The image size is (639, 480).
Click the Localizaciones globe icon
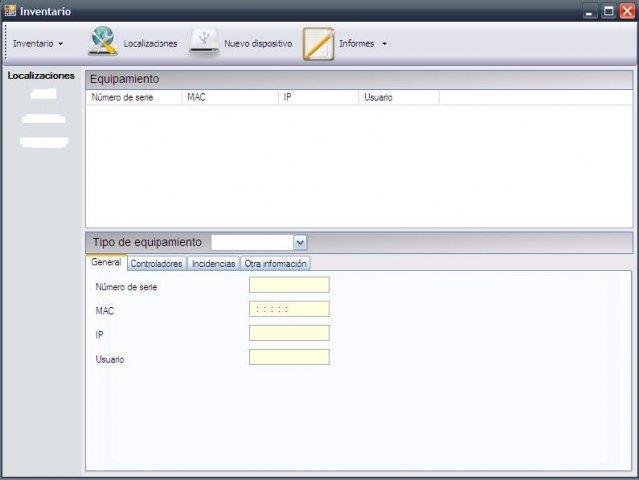(x=103, y=41)
